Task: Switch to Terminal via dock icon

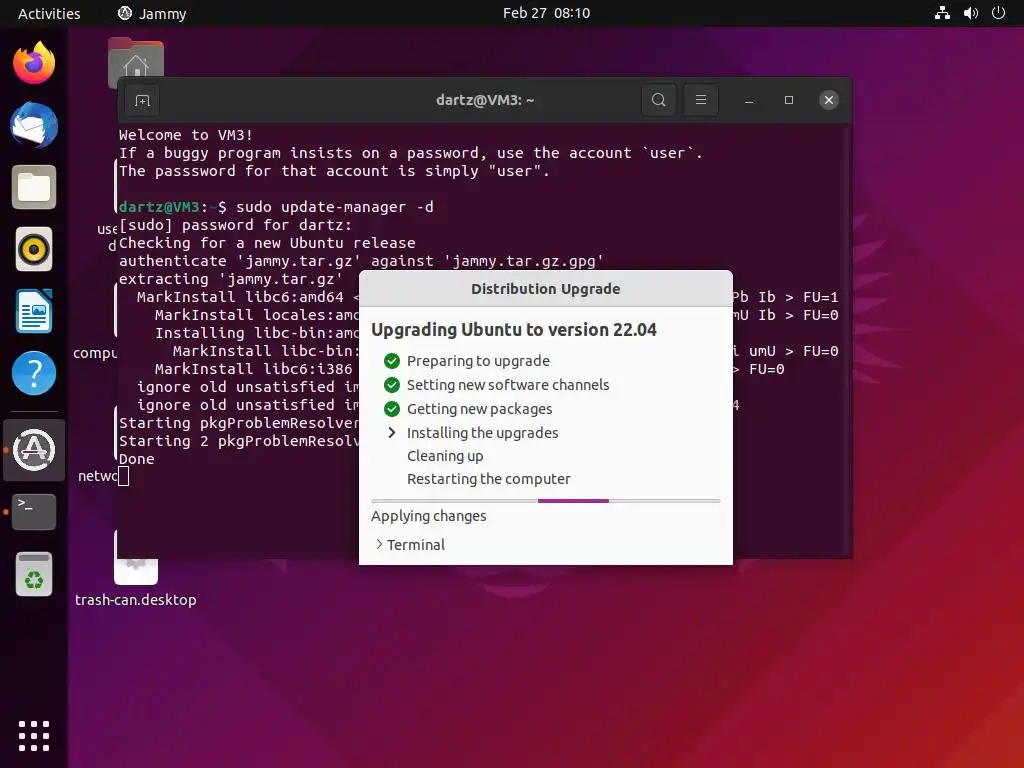Action: (34, 512)
